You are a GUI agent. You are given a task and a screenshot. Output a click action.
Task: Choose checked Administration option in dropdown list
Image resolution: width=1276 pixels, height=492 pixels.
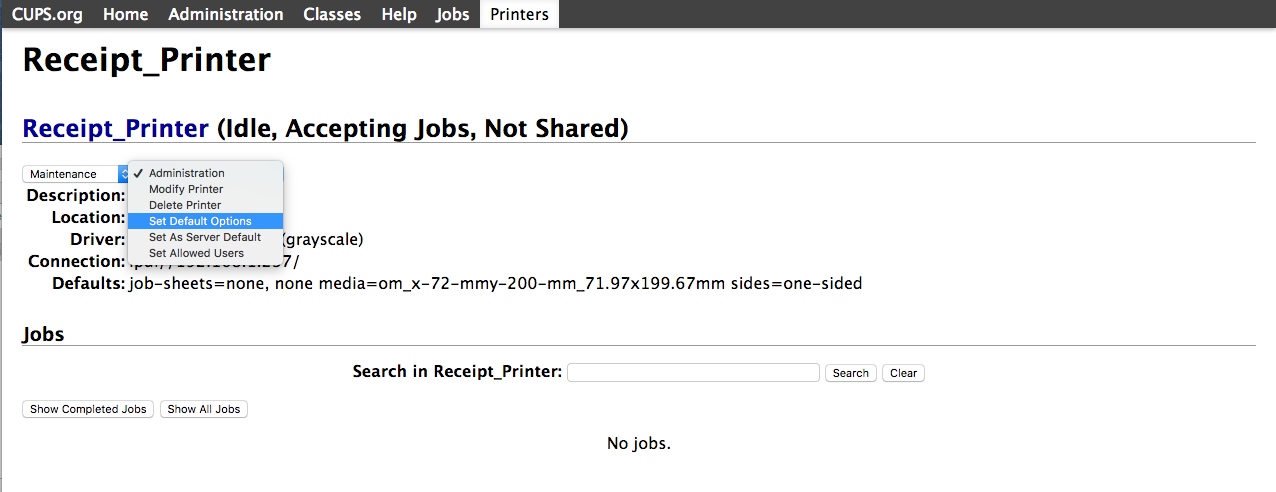(187, 173)
